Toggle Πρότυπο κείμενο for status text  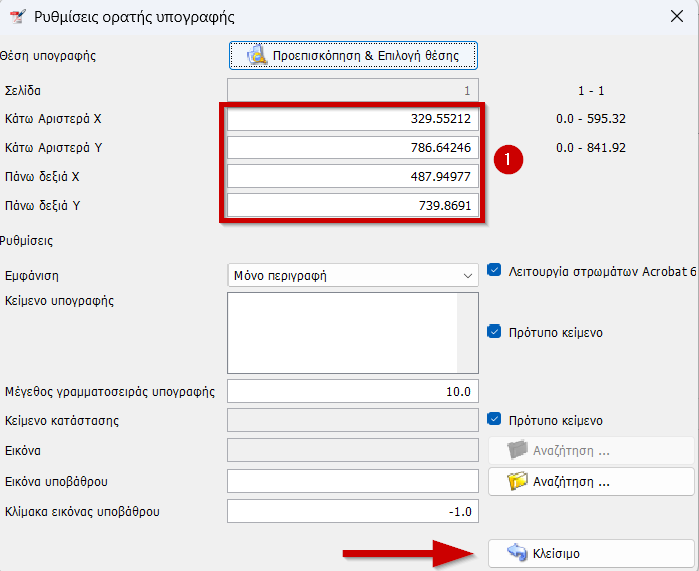(x=494, y=420)
